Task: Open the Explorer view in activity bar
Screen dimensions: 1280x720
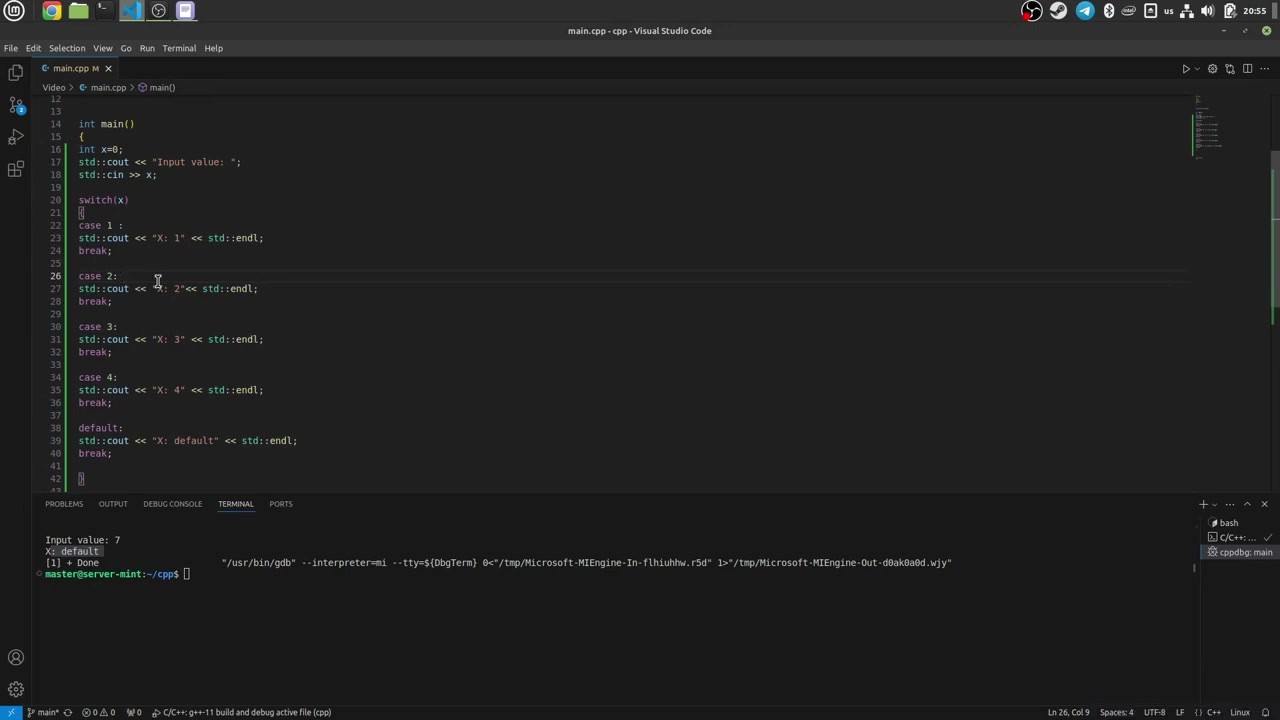Action: point(15,72)
